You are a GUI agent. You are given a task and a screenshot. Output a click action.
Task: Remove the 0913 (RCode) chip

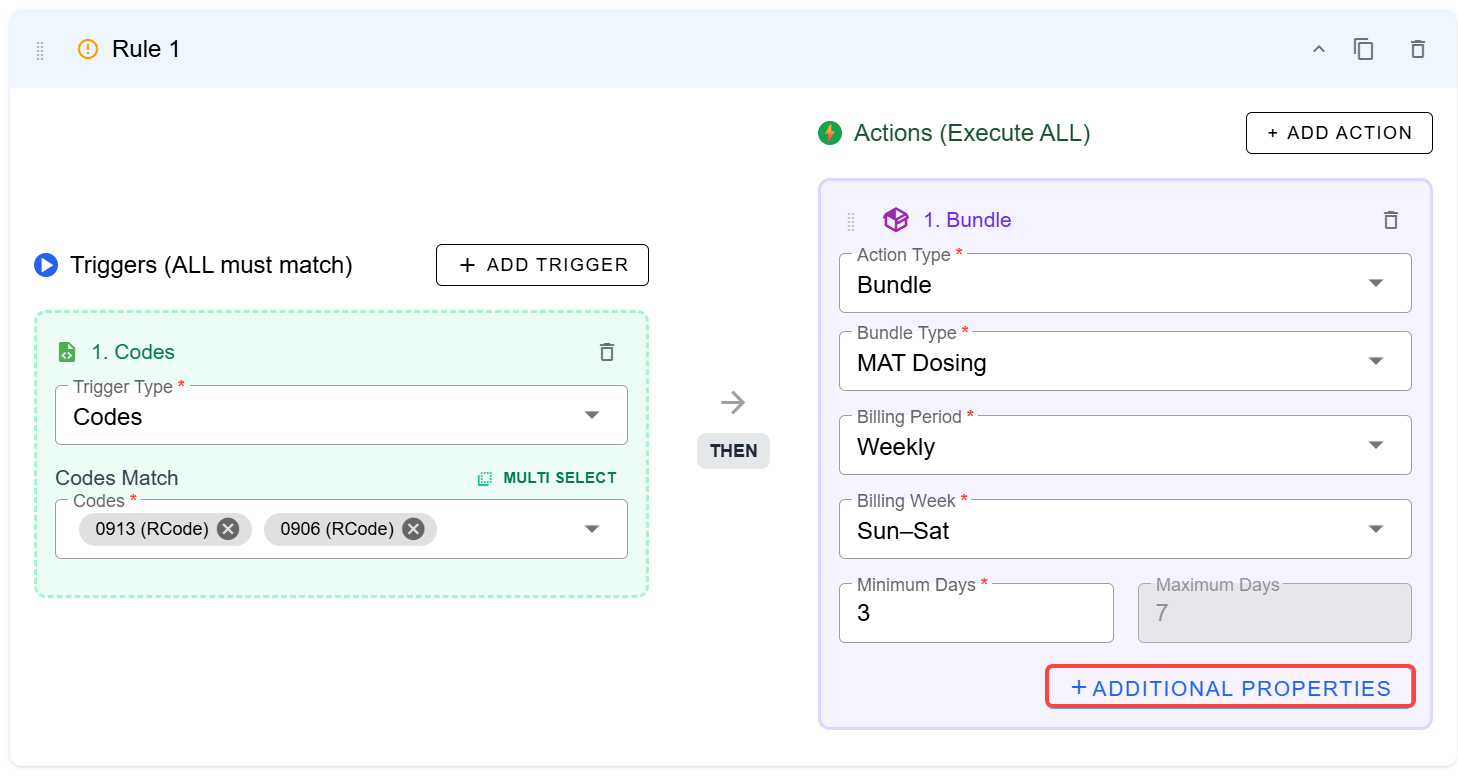[228, 529]
